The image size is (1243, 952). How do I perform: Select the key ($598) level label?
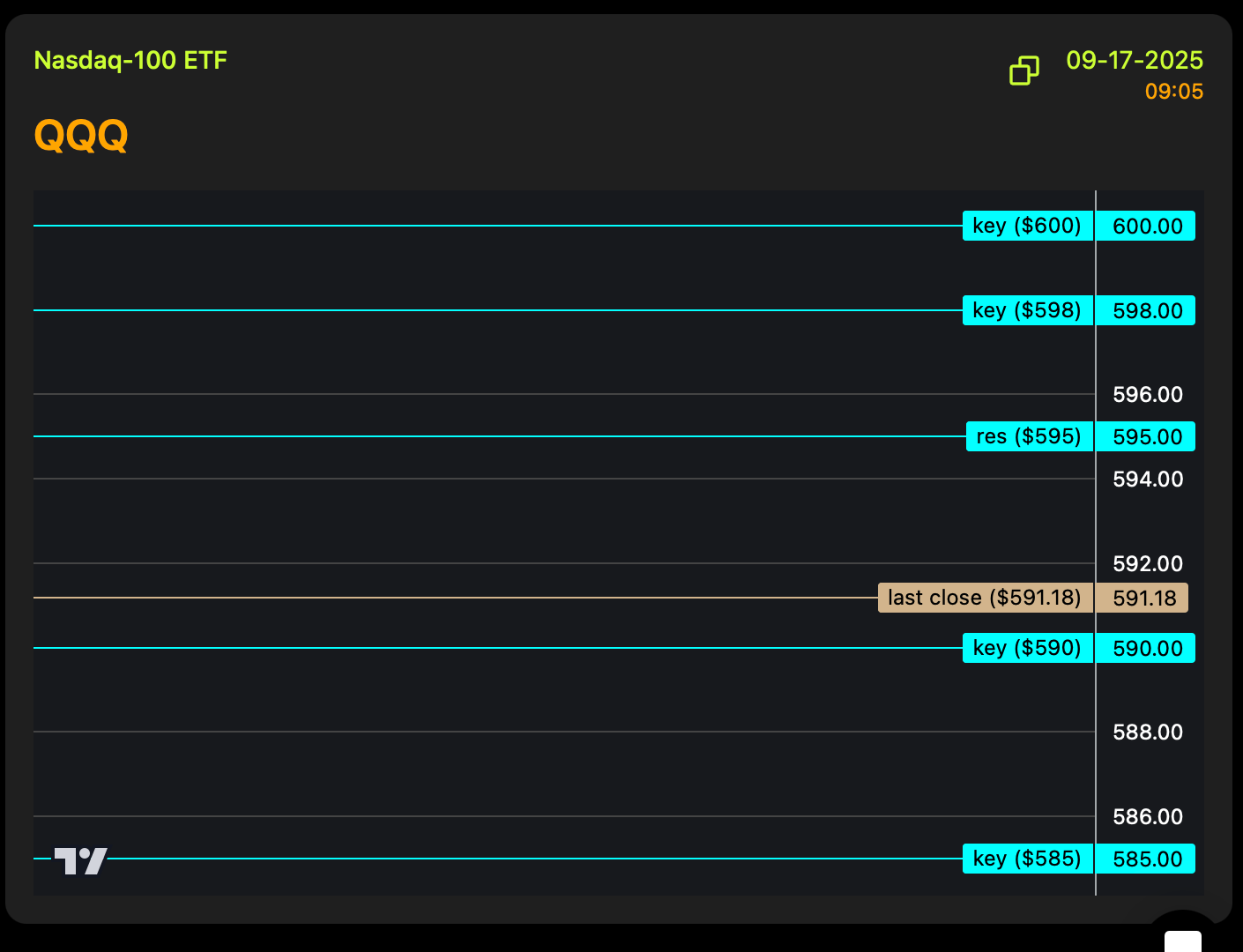(1027, 310)
